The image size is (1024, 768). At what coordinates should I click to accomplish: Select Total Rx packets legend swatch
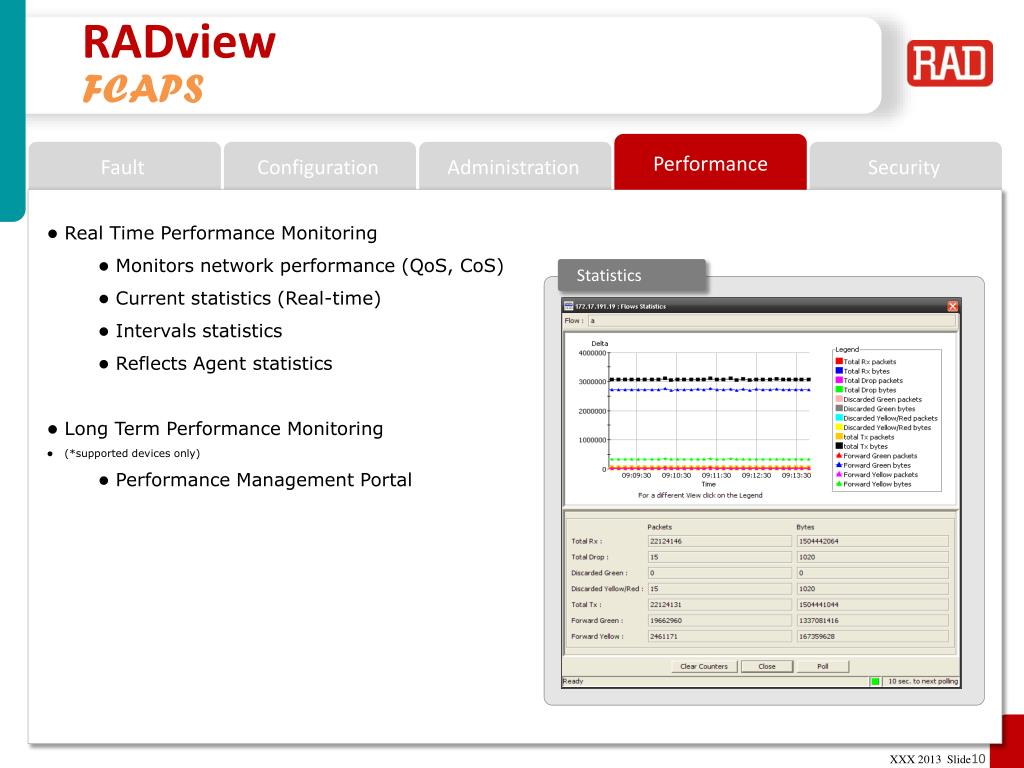pos(839,361)
